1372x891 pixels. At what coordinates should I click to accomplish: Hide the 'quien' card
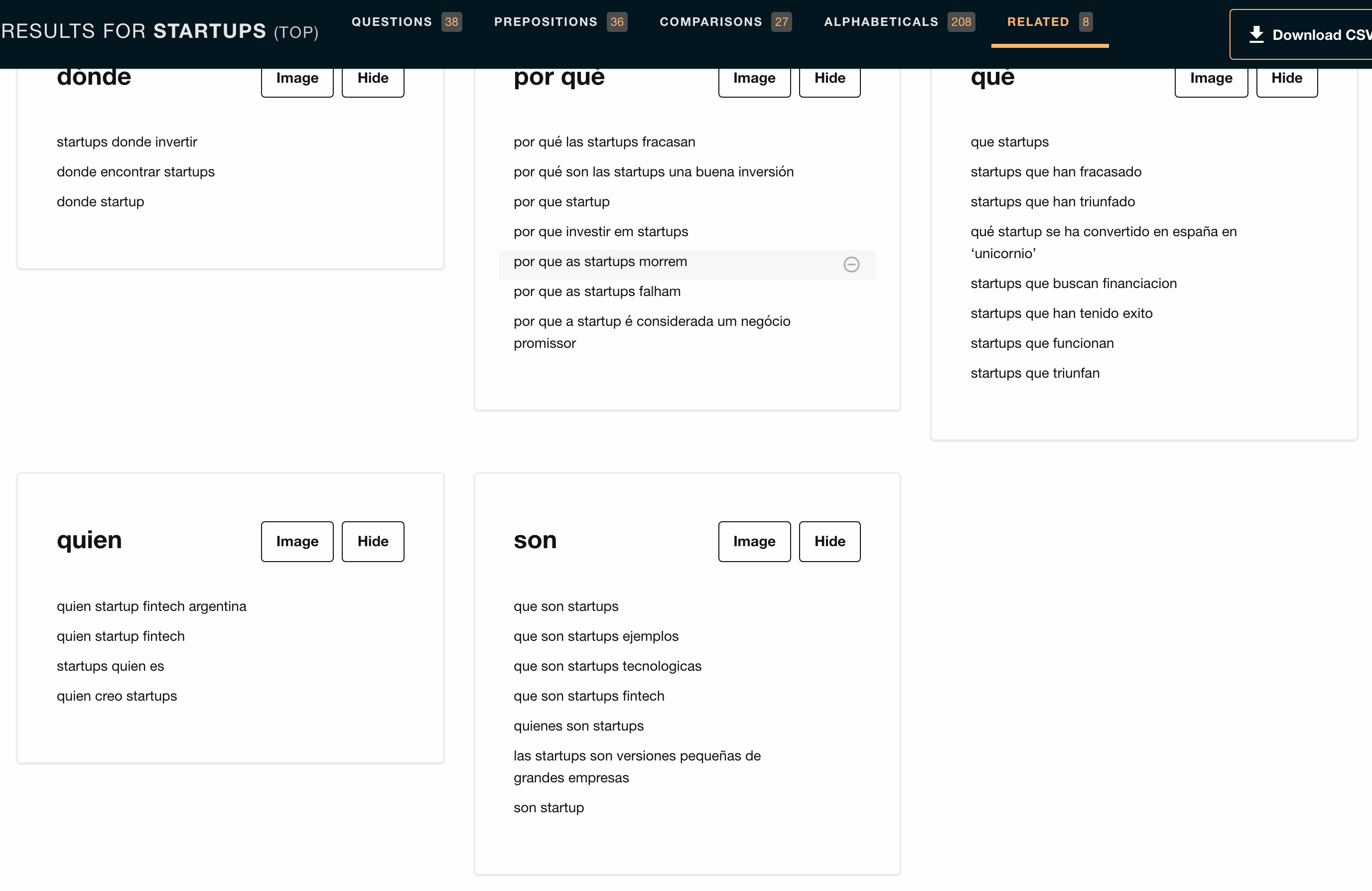(373, 541)
